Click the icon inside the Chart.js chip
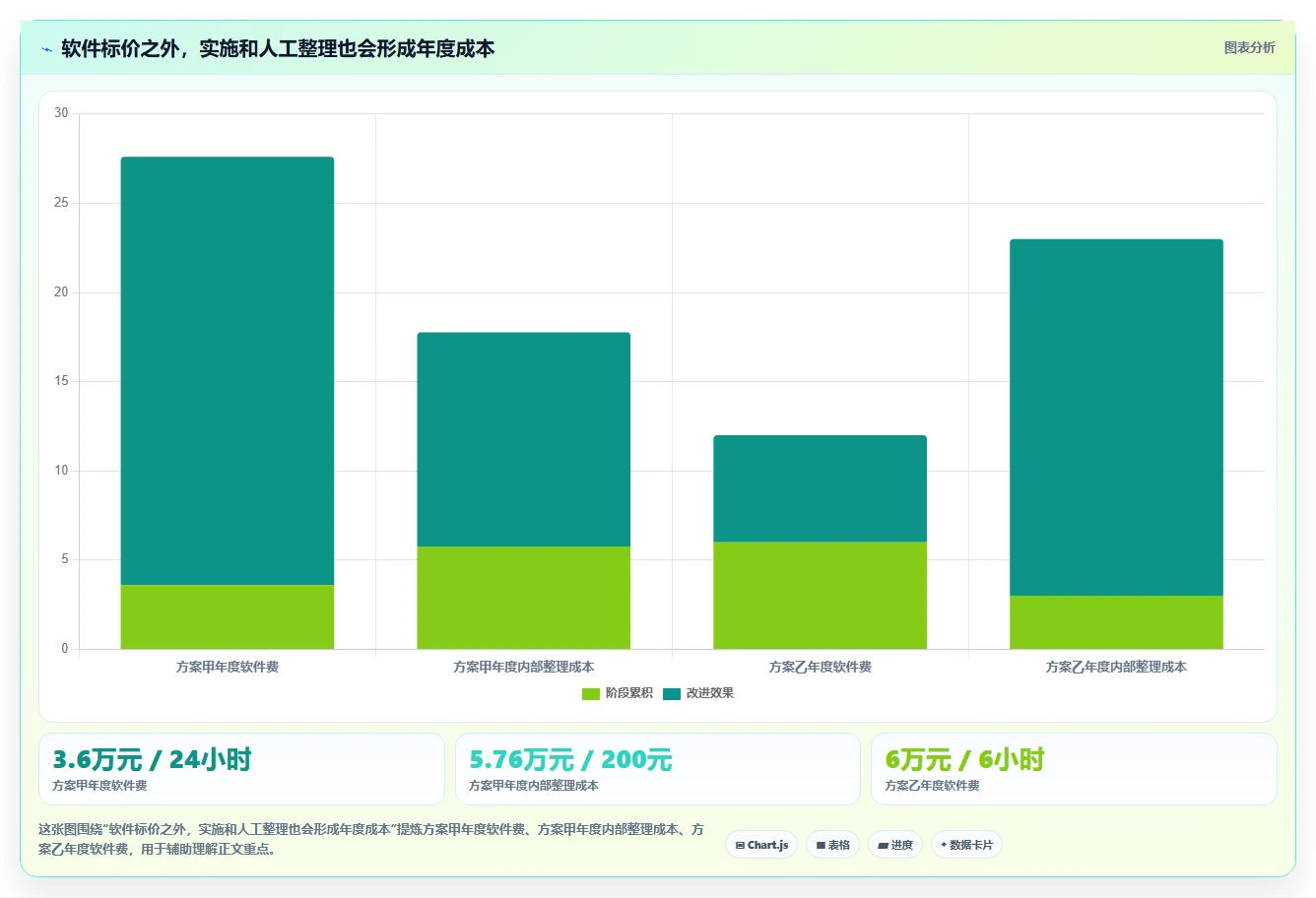 point(740,845)
